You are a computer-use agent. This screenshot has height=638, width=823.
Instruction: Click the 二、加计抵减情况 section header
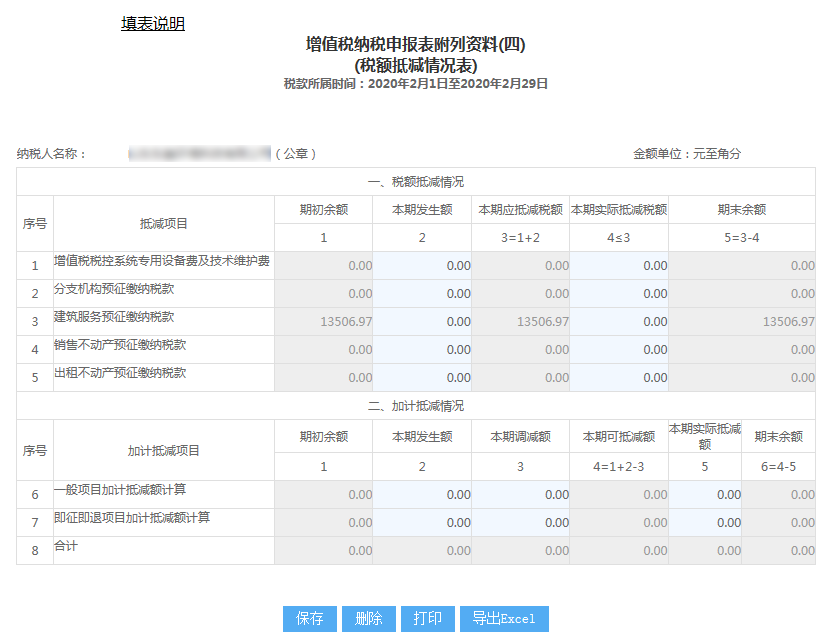tap(416, 406)
